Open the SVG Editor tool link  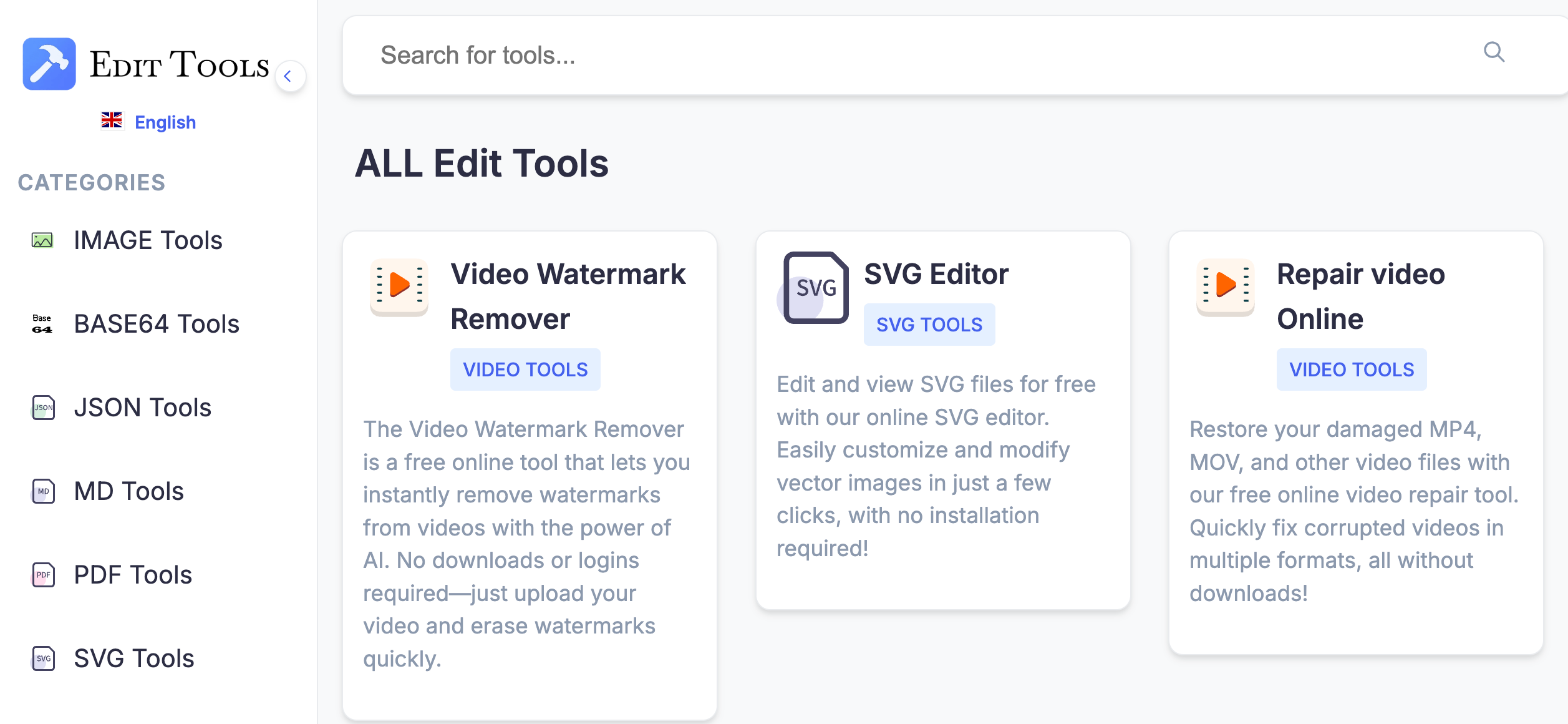point(936,274)
